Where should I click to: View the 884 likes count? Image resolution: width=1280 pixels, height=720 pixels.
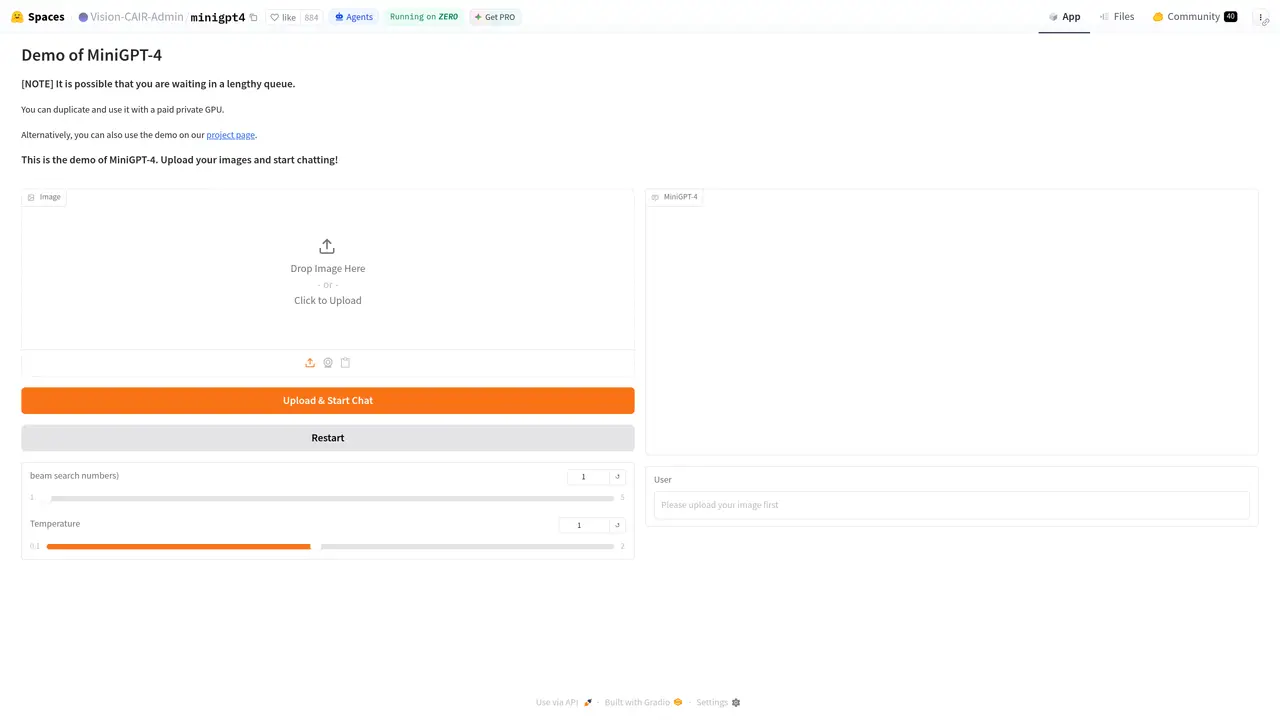click(x=311, y=17)
